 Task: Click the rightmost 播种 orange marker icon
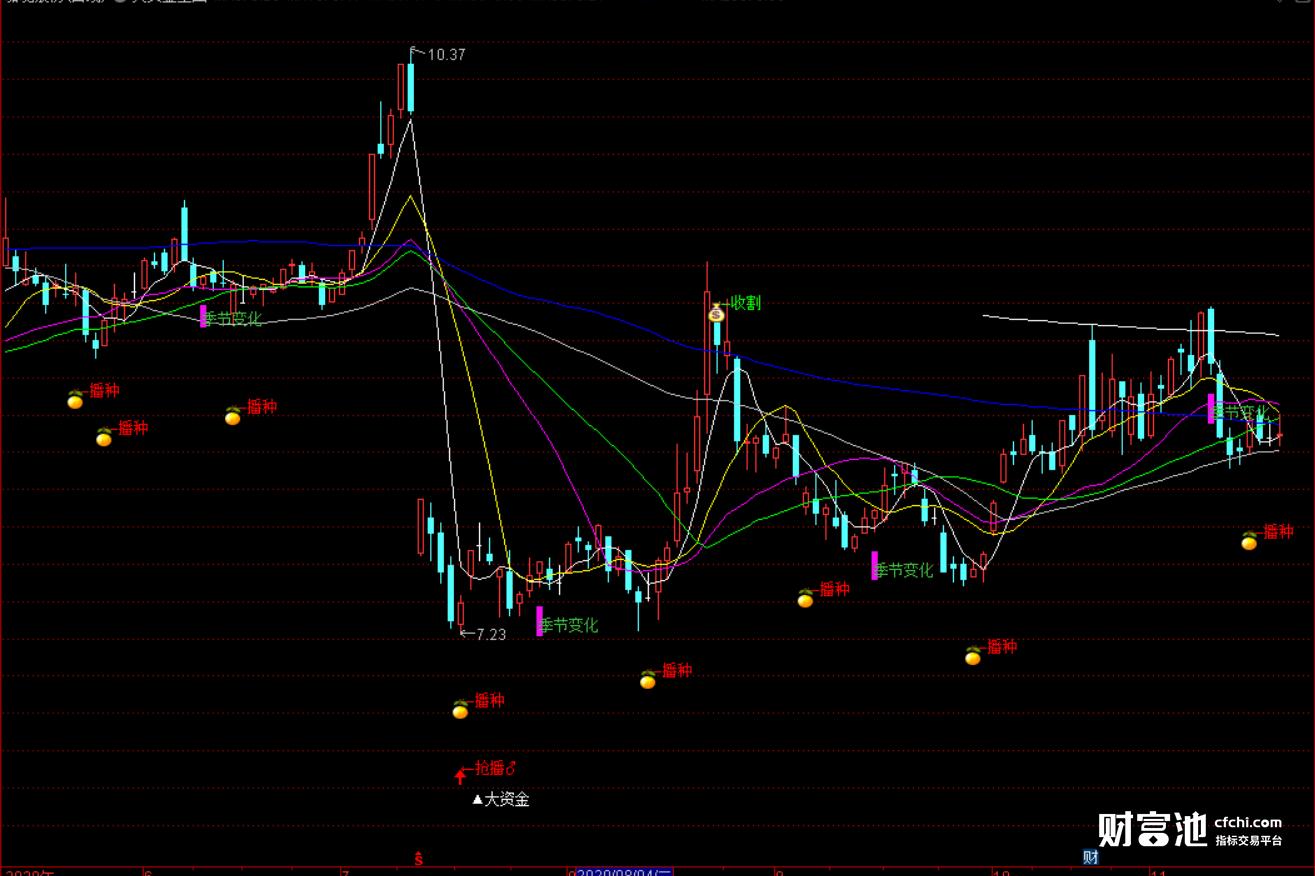pyautogui.click(x=1249, y=541)
